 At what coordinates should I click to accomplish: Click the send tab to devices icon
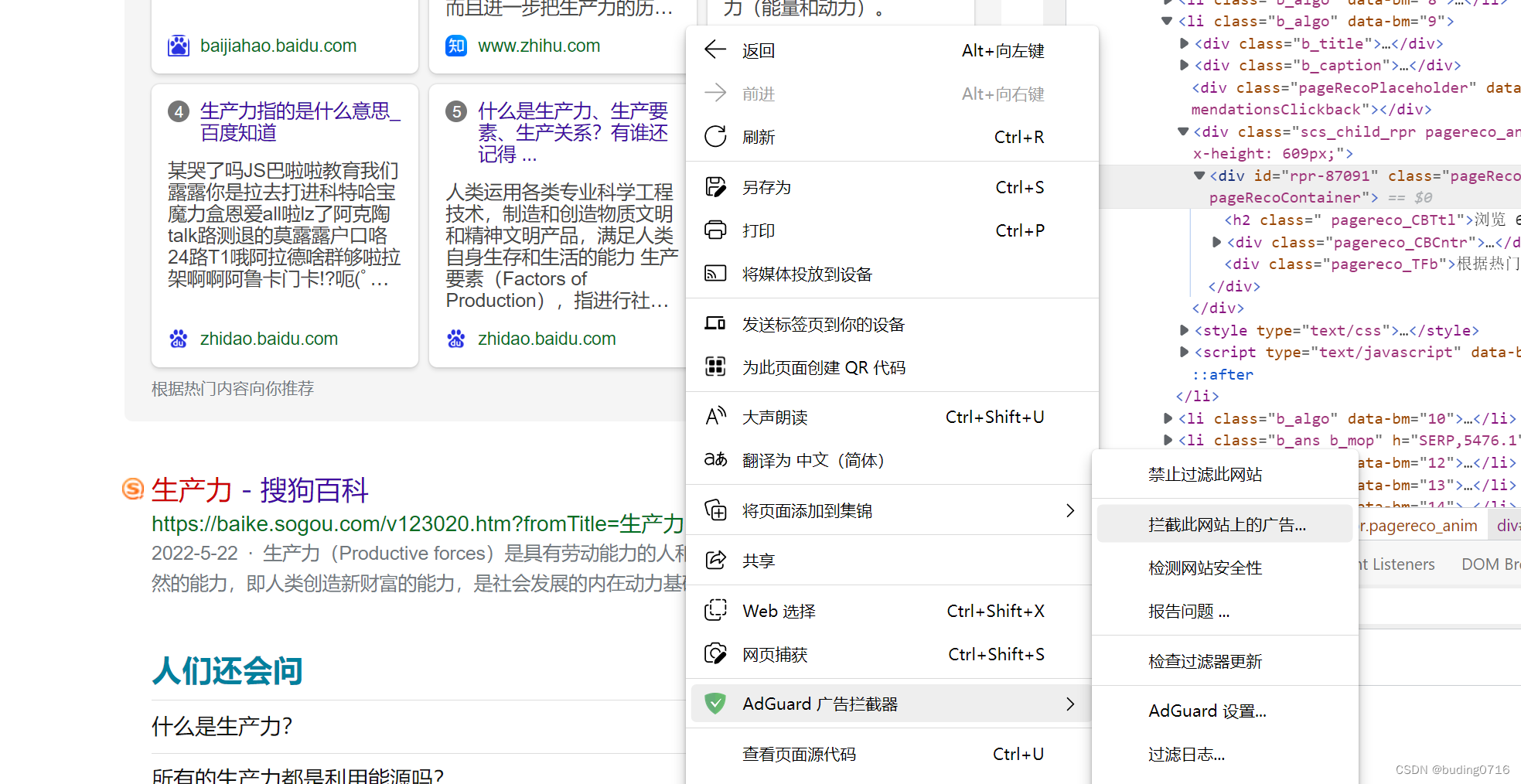(x=715, y=324)
